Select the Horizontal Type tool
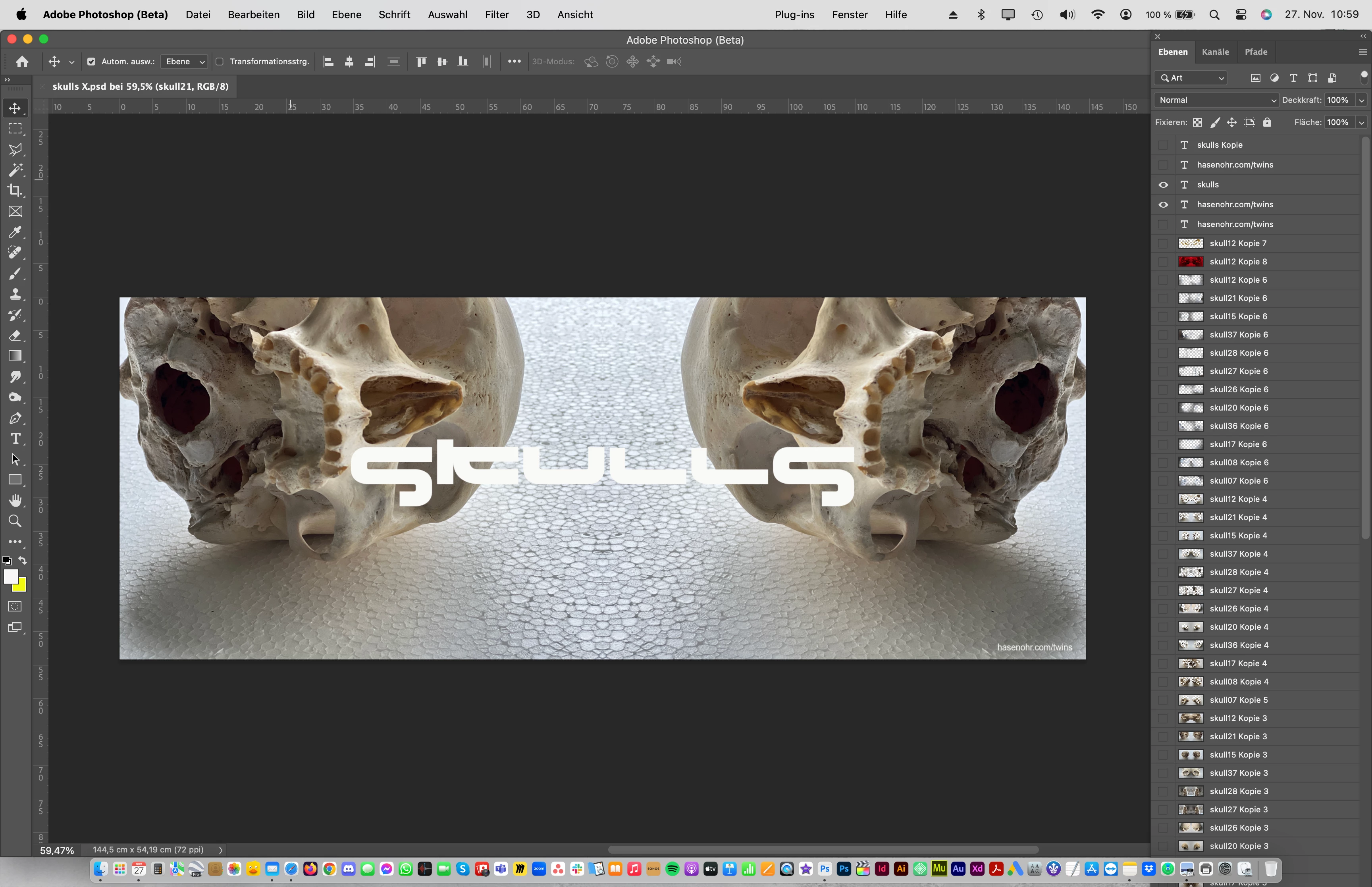The image size is (1372, 887). (15, 439)
